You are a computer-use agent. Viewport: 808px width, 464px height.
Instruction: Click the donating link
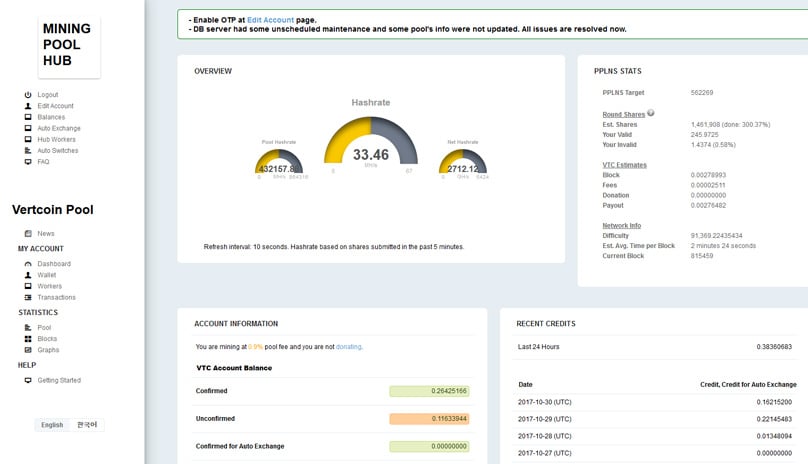349,347
